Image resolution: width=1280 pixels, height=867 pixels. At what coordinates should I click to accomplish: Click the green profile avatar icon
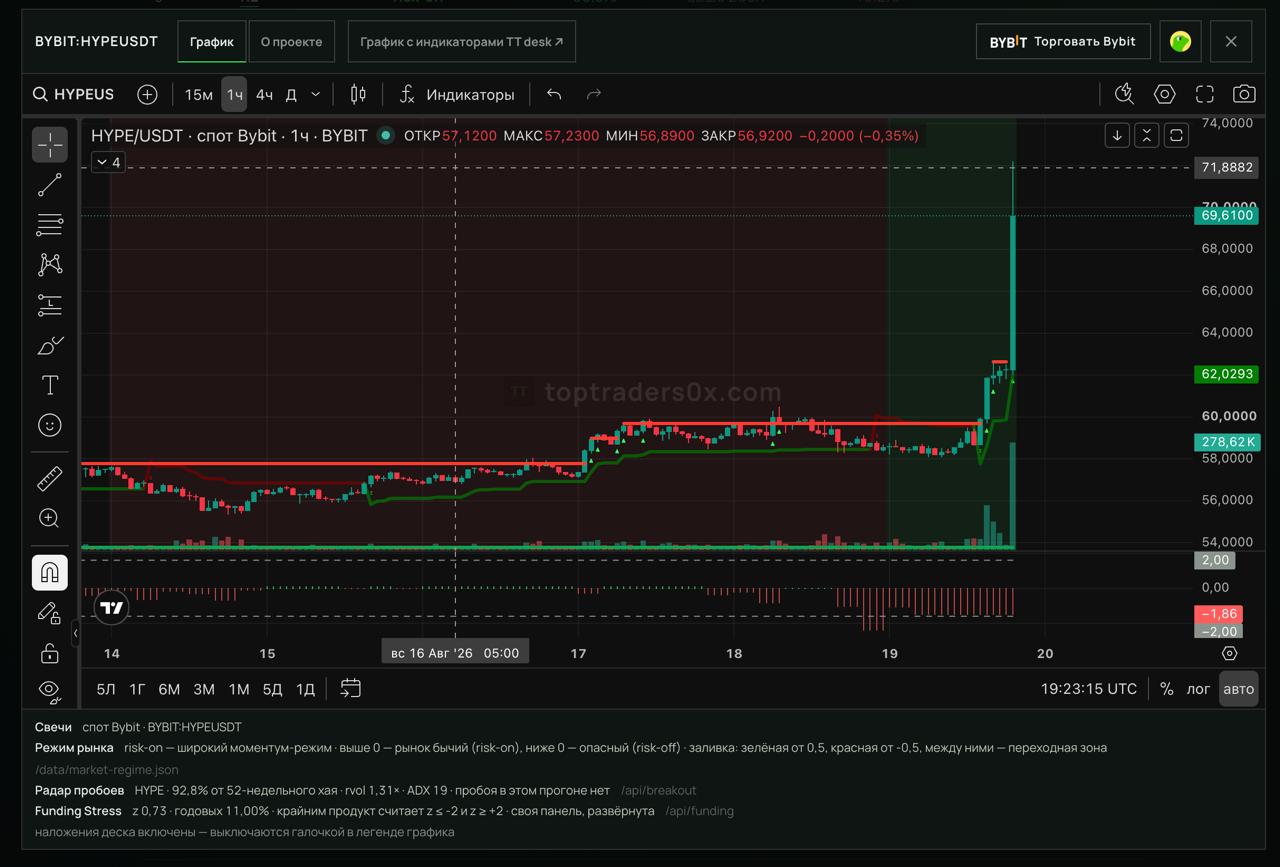pos(1180,42)
